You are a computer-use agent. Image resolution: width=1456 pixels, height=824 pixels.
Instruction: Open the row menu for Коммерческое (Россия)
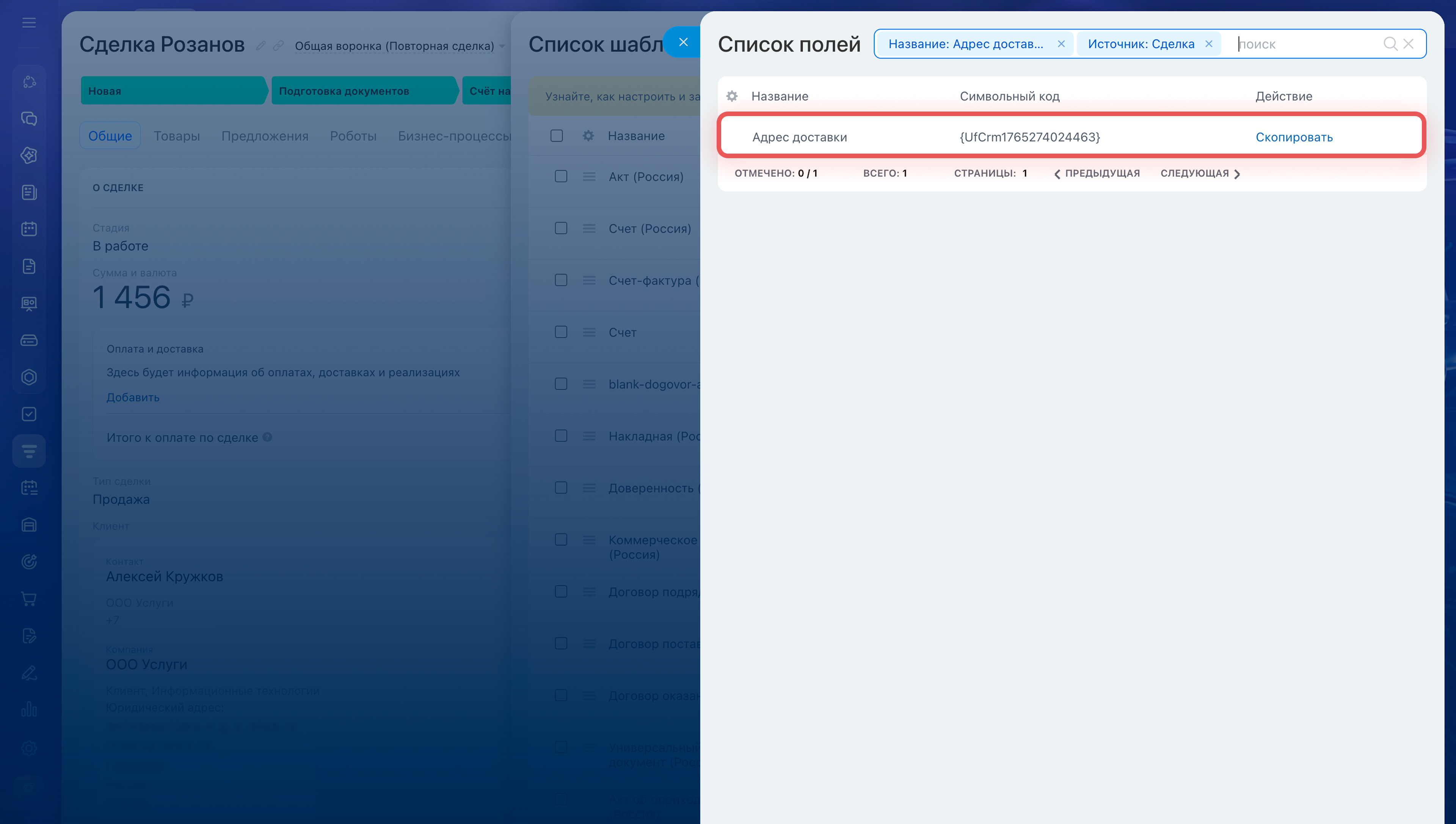tap(589, 540)
